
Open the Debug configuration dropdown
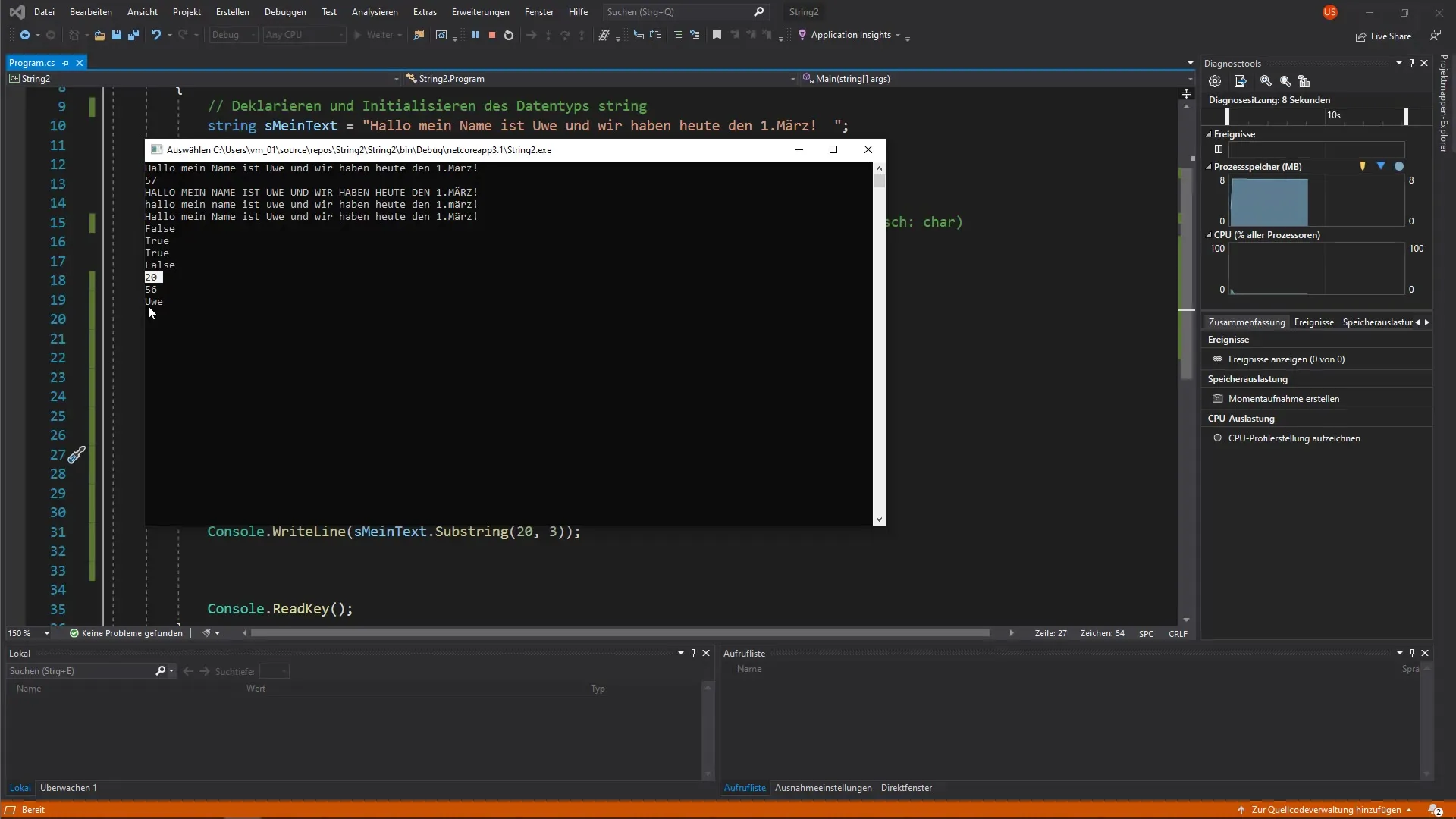coord(234,35)
